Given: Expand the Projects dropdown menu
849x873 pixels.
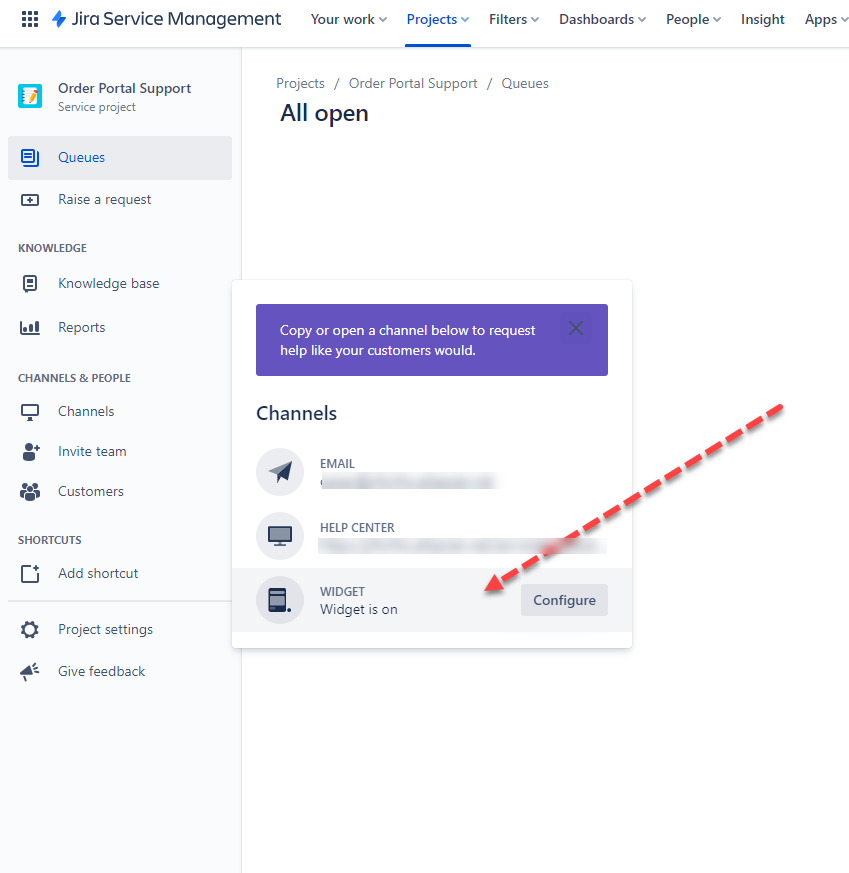Looking at the screenshot, I should 438,19.
